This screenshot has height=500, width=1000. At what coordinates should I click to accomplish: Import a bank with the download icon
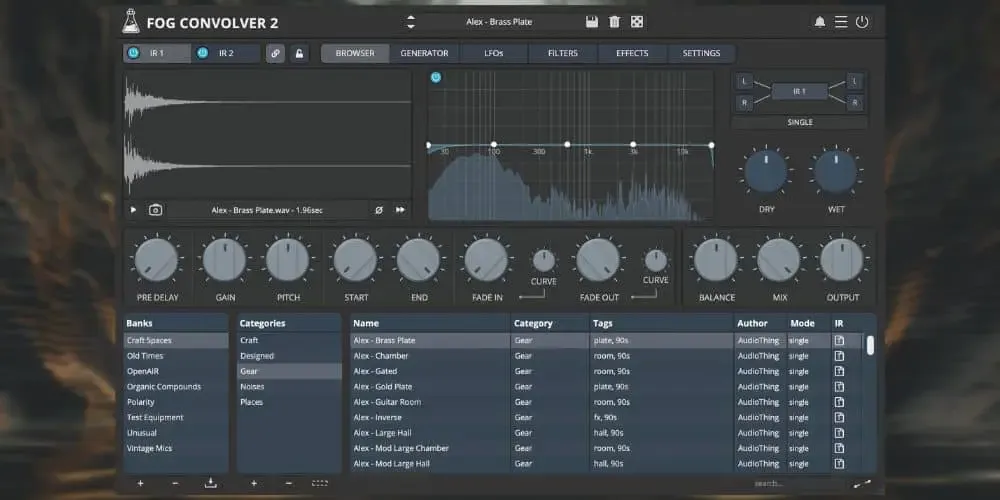[210, 483]
